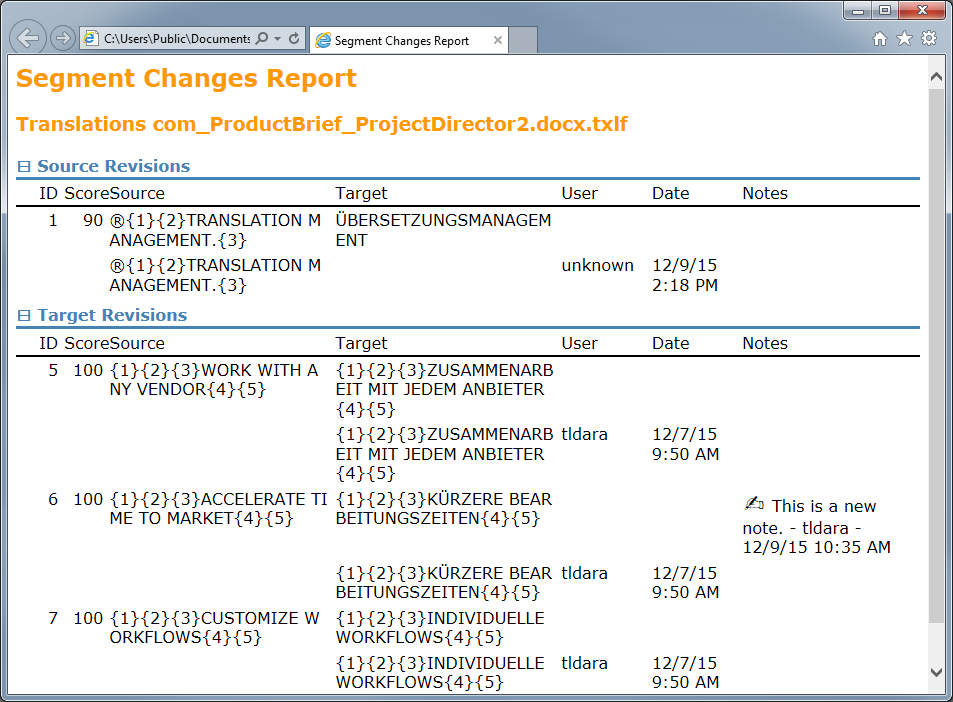The width and height of the screenshot is (953, 702).
Task: Click the note pencil icon in segment 6
Action: tap(755, 505)
